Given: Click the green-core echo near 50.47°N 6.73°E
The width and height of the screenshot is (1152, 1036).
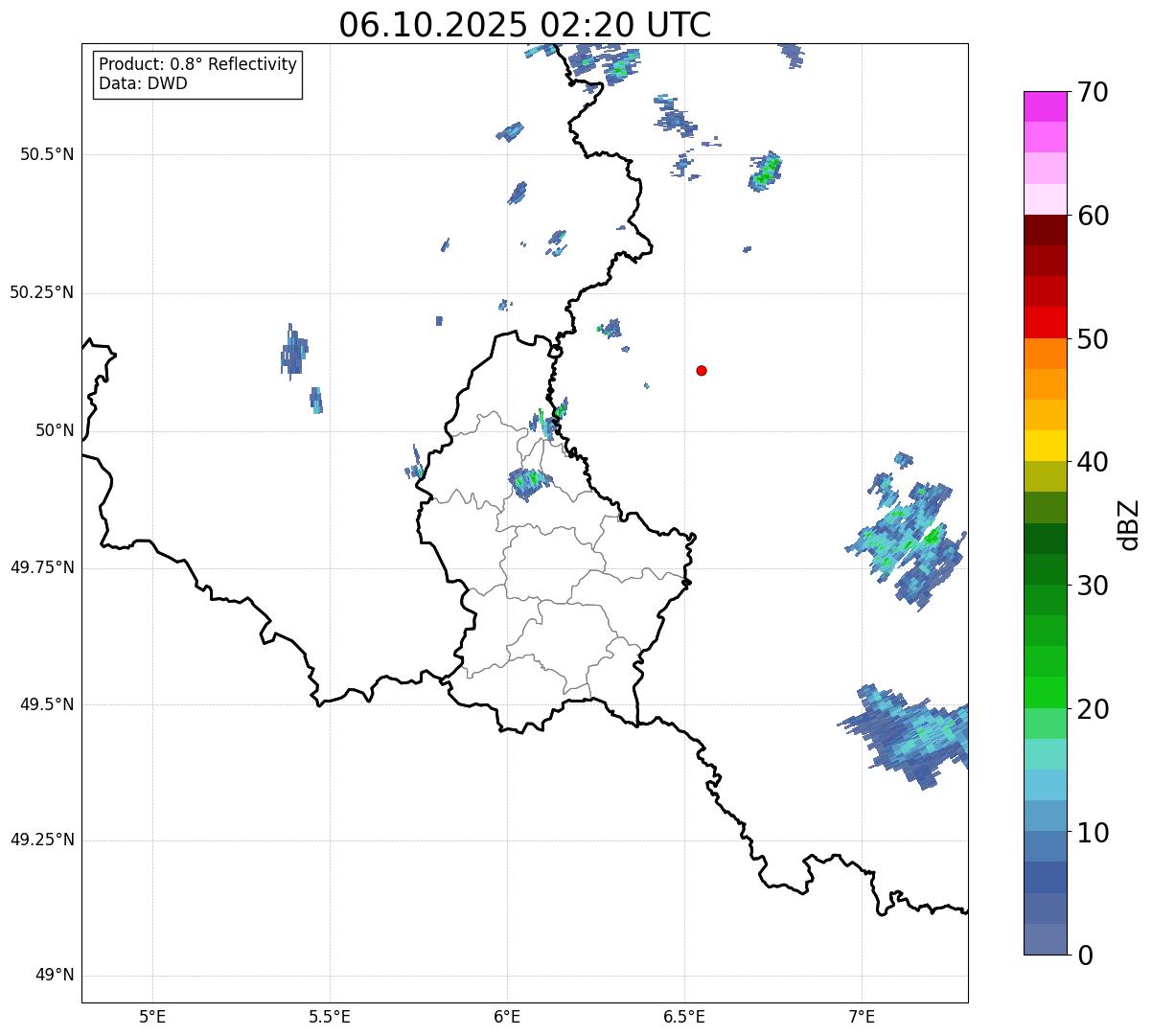Looking at the screenshot, I should [765, 173].
